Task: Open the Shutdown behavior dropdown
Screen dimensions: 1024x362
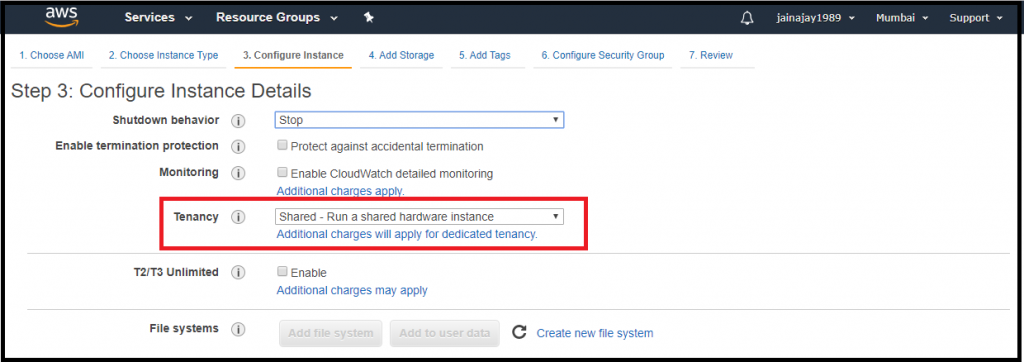Action: tap(419, 120)
